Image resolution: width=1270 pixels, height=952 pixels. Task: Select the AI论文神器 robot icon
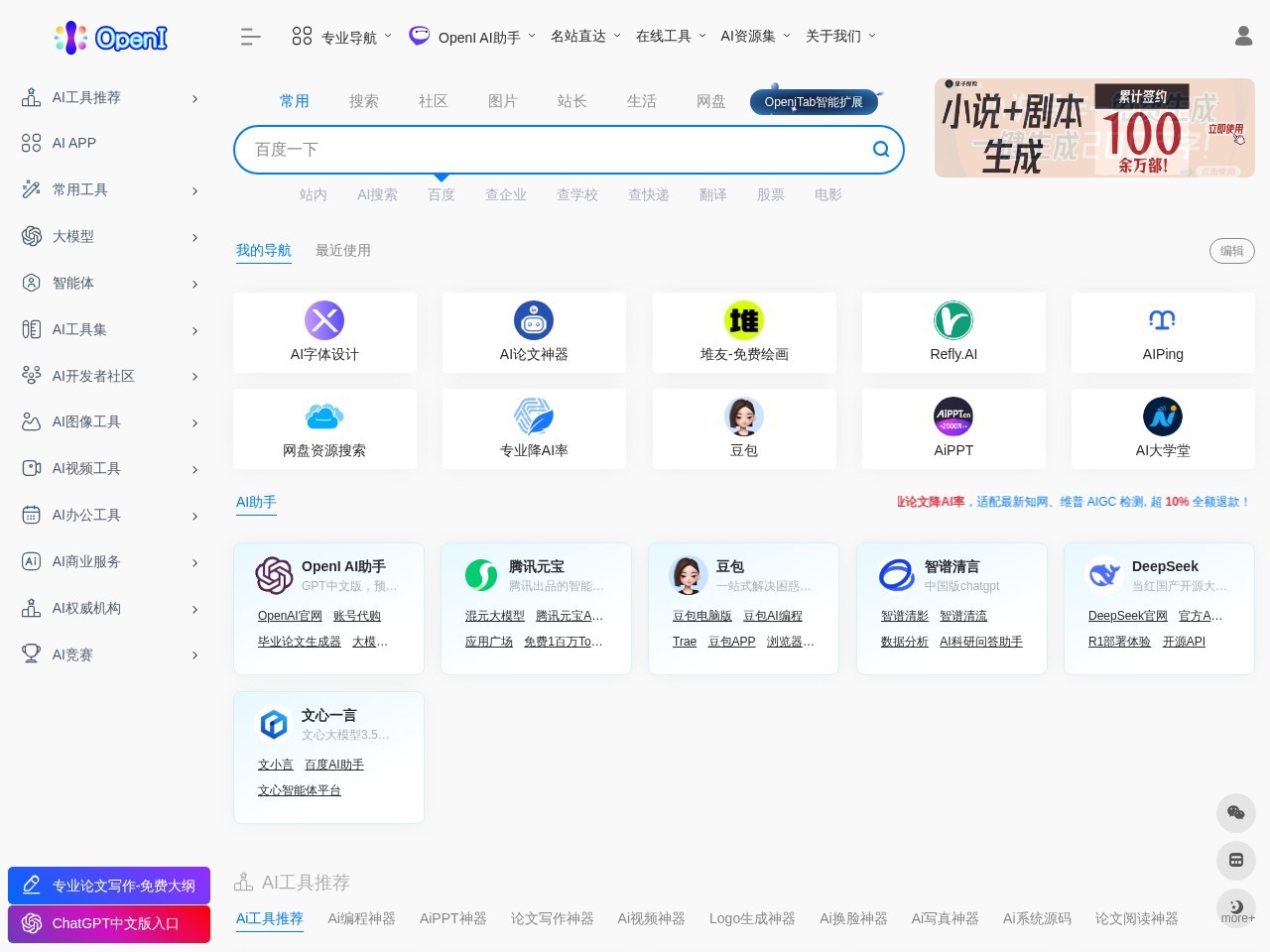534,320
